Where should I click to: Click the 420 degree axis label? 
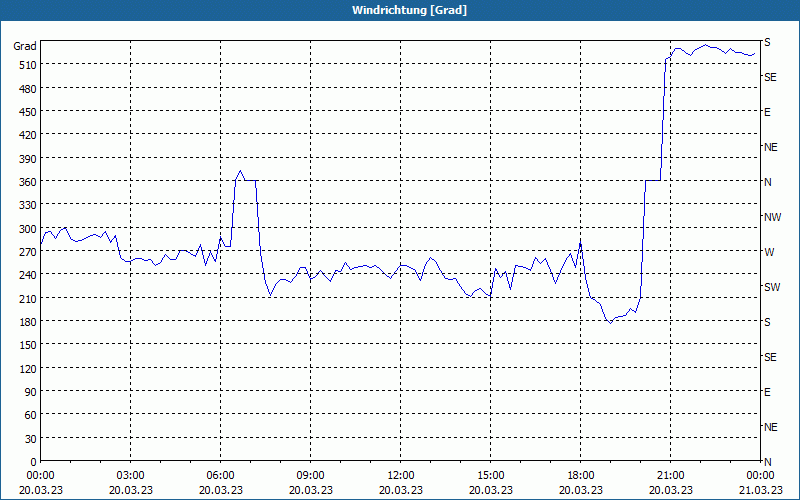tap(28, 135)
